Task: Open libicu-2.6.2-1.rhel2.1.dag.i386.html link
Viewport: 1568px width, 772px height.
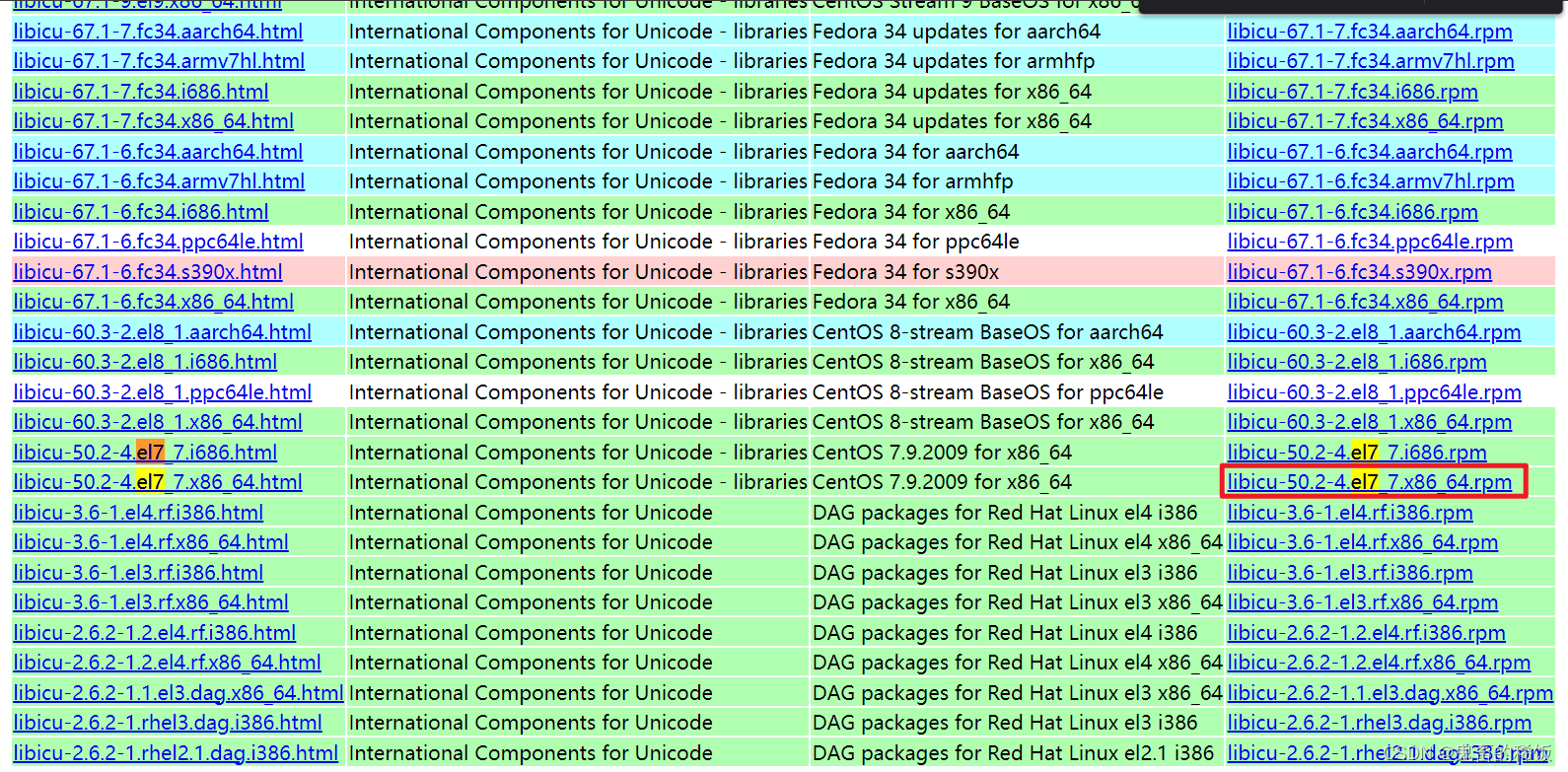Action: (x=176, y=753)
